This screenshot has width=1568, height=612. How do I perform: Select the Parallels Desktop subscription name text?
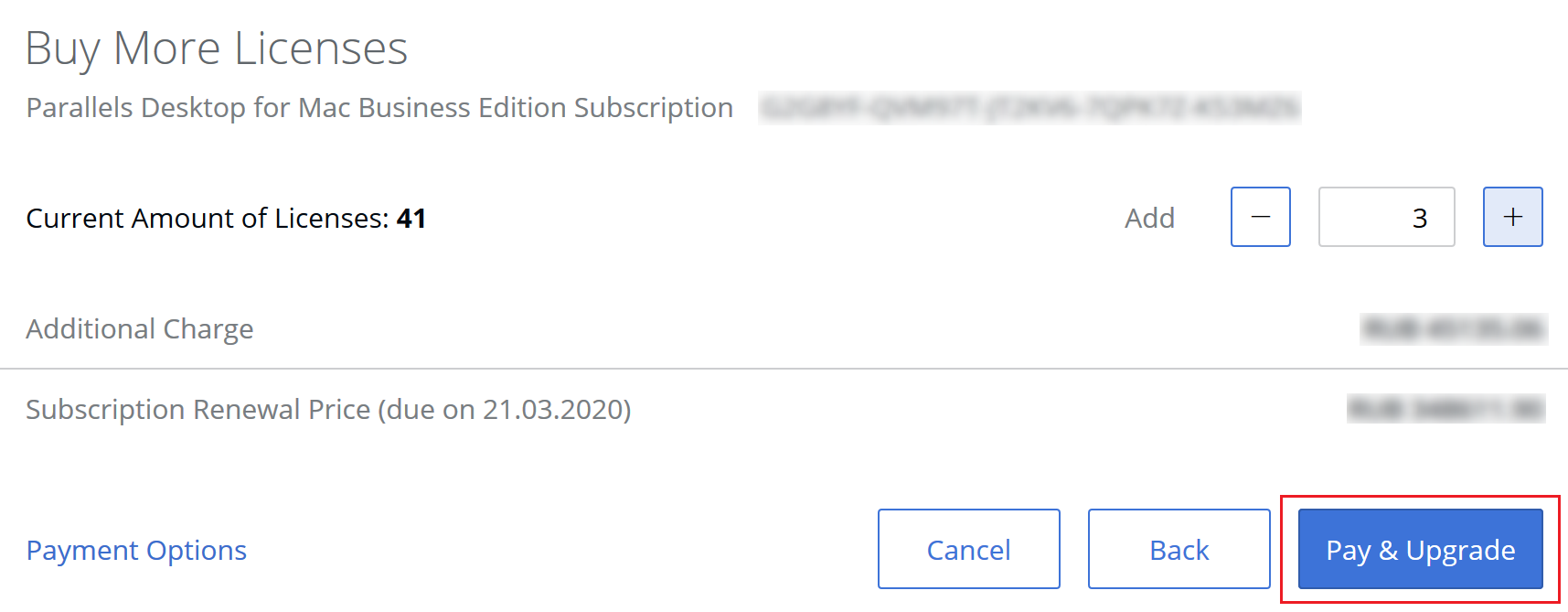point(379,108)
